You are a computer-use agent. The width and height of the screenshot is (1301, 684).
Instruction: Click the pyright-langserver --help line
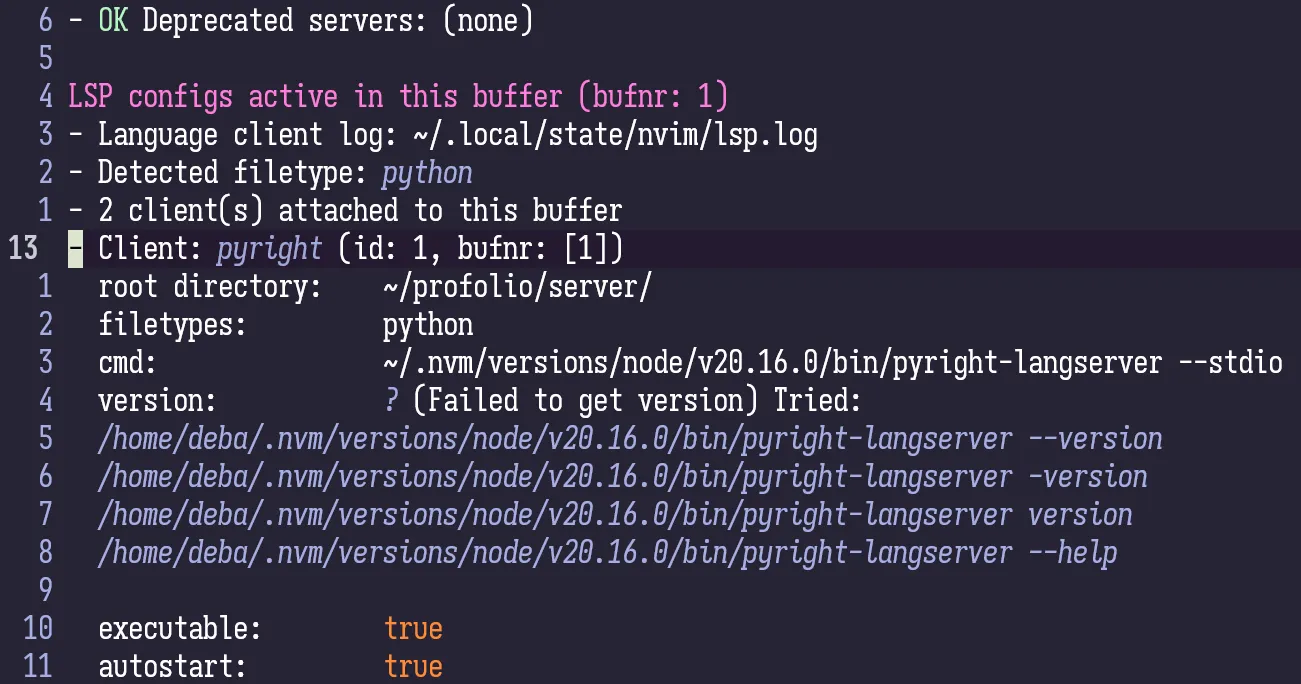(607, 553)
